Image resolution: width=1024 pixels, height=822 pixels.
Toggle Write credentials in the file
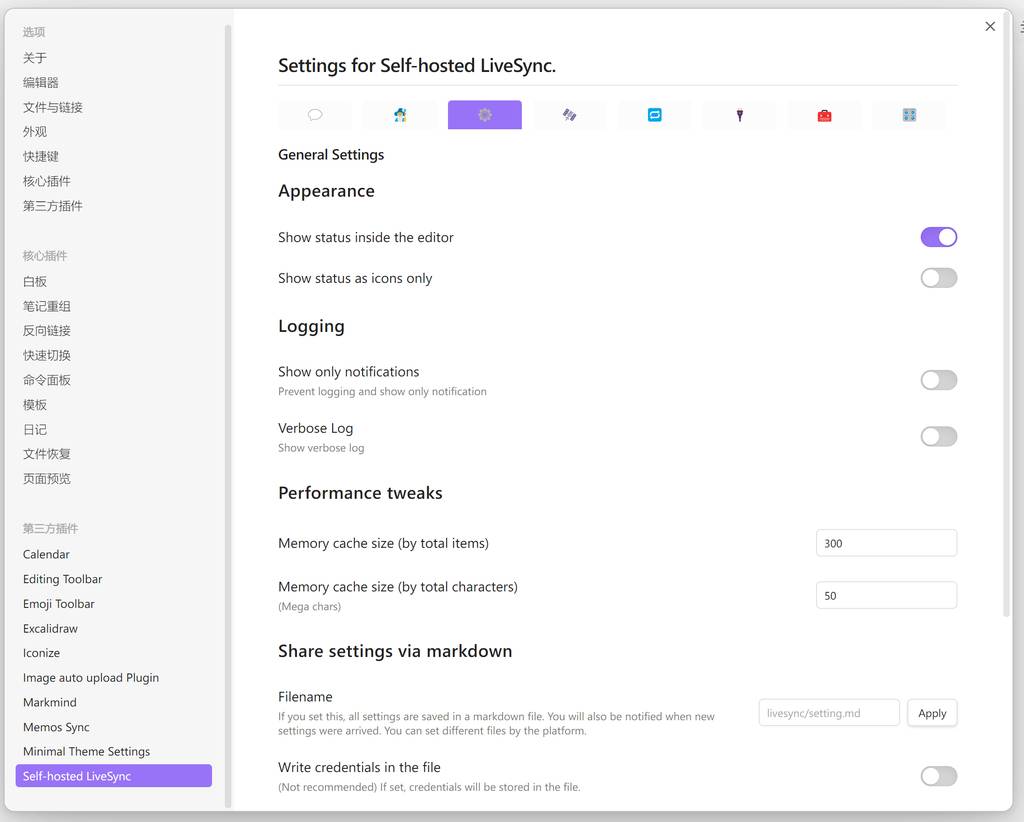(x=938, y=776)
